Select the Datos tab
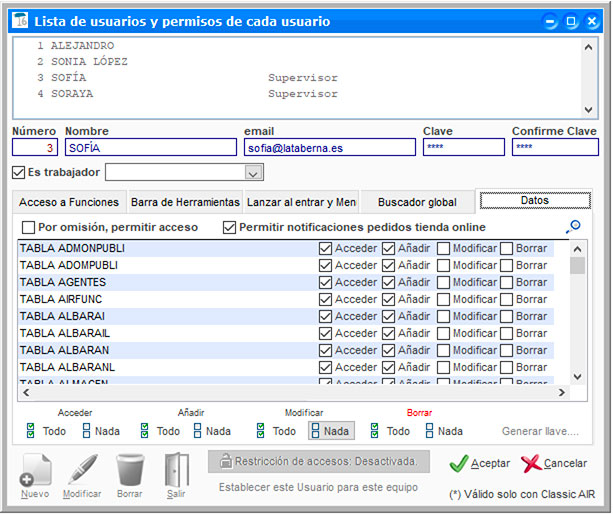 coord(534,201)
